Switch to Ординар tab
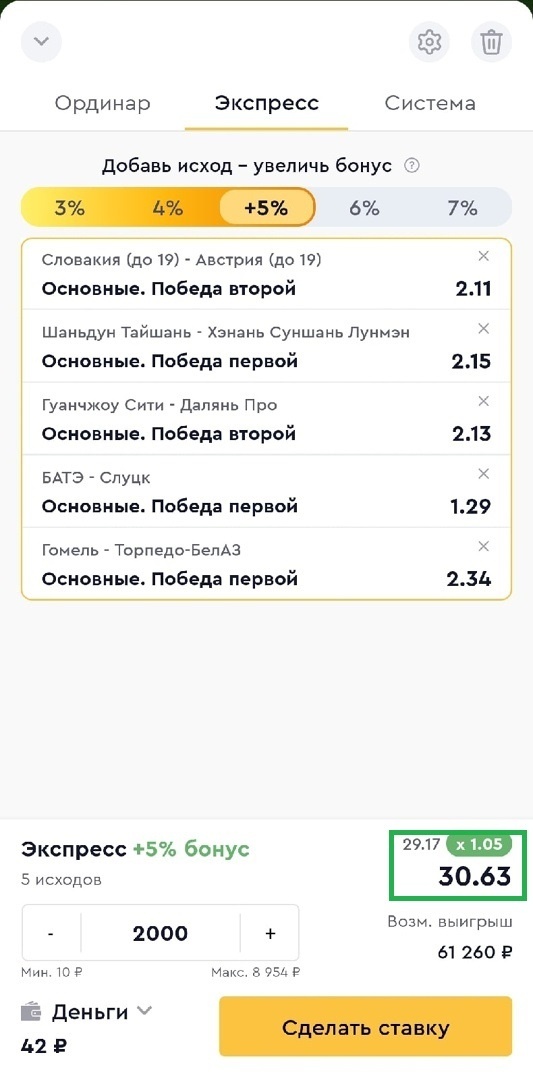This screenshot has width=533, height=1080. coord(102,103)
